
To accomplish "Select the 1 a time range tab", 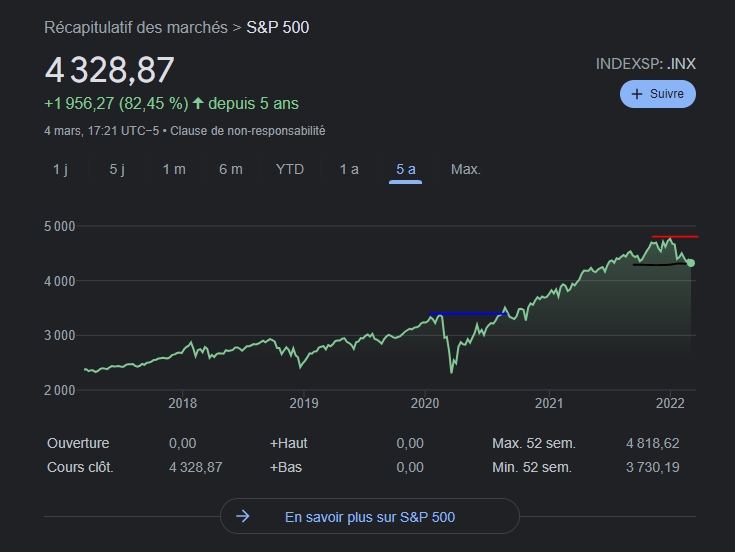I will coord(349,169).
